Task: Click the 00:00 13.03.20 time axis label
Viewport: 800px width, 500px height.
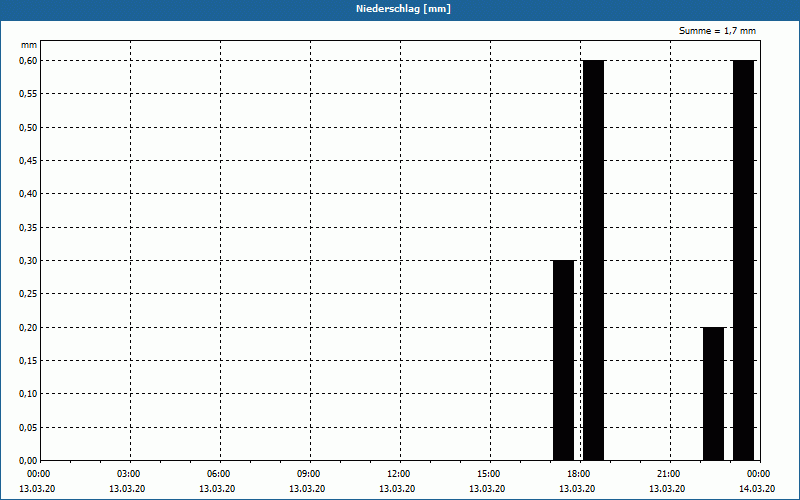Action: (39, 481)
